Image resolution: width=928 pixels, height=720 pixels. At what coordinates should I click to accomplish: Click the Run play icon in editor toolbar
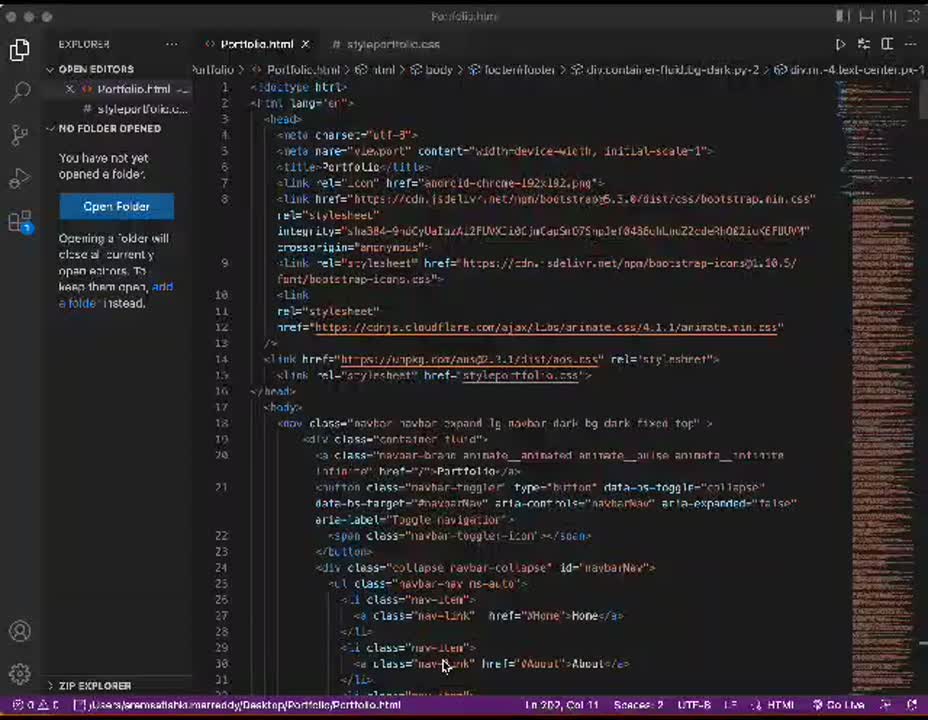(840, 44)
